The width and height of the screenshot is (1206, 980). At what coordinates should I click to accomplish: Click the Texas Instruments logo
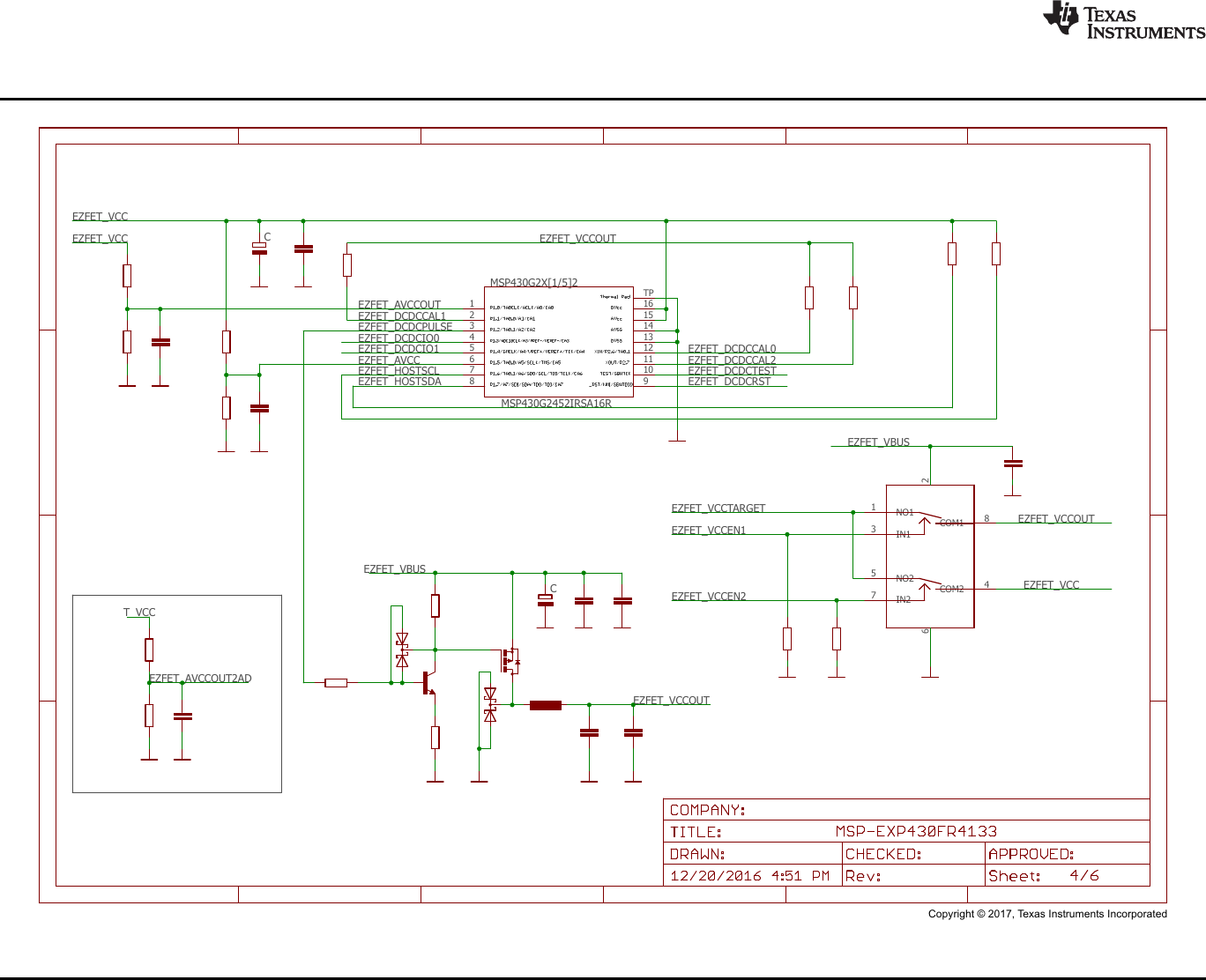[x=1122, y=21]
